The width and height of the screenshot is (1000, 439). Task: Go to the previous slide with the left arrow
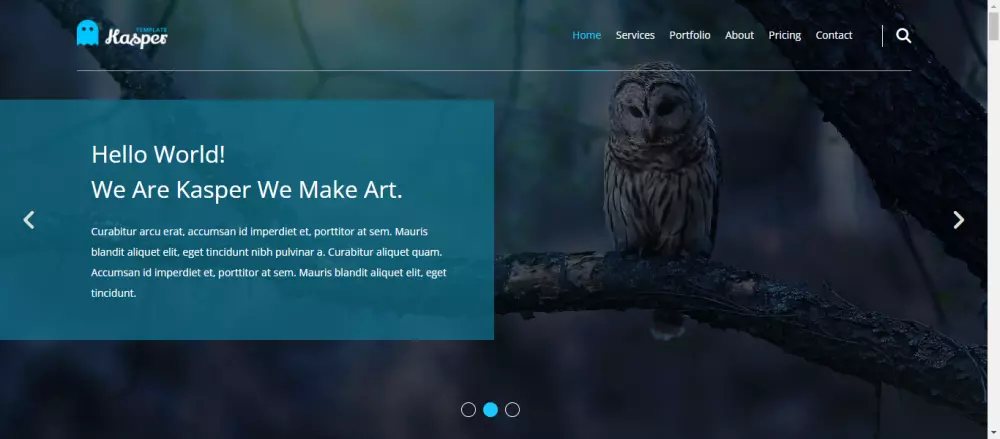pyautogui.click(x=29, y=220)
